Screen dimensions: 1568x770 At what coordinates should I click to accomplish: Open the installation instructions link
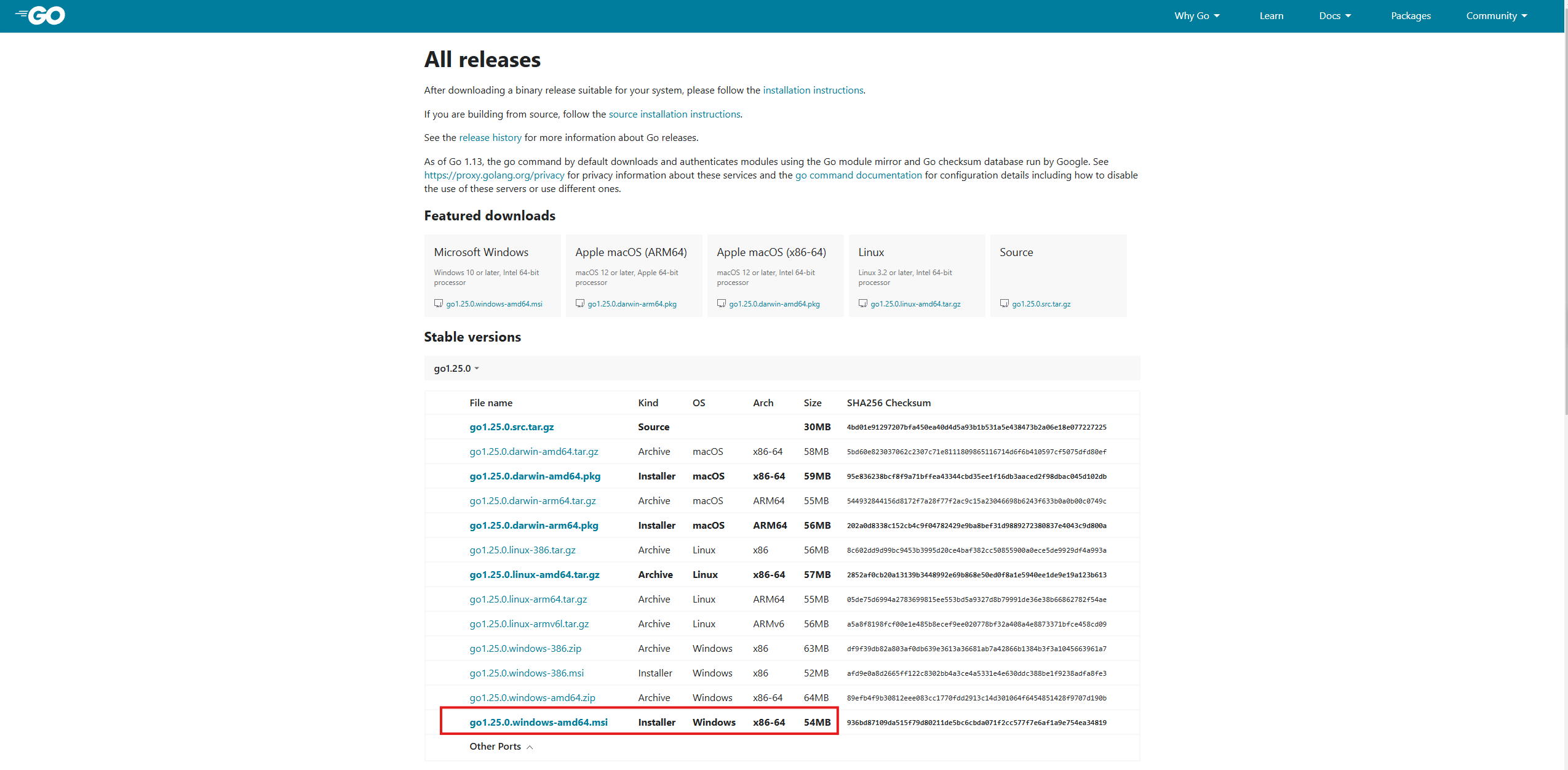click(x=813, y=90)
